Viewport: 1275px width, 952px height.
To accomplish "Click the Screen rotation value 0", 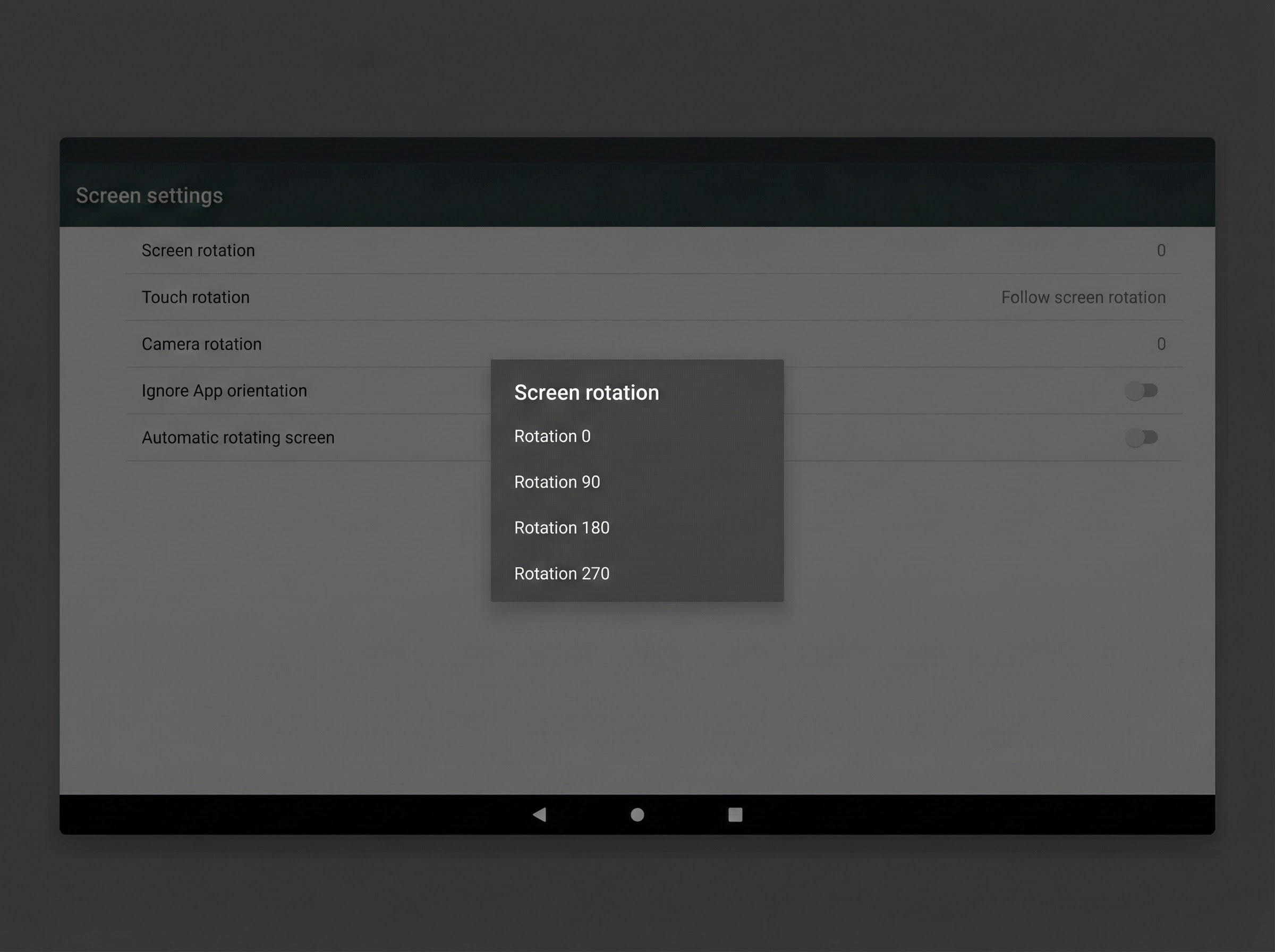I will tap(1161, 250).
